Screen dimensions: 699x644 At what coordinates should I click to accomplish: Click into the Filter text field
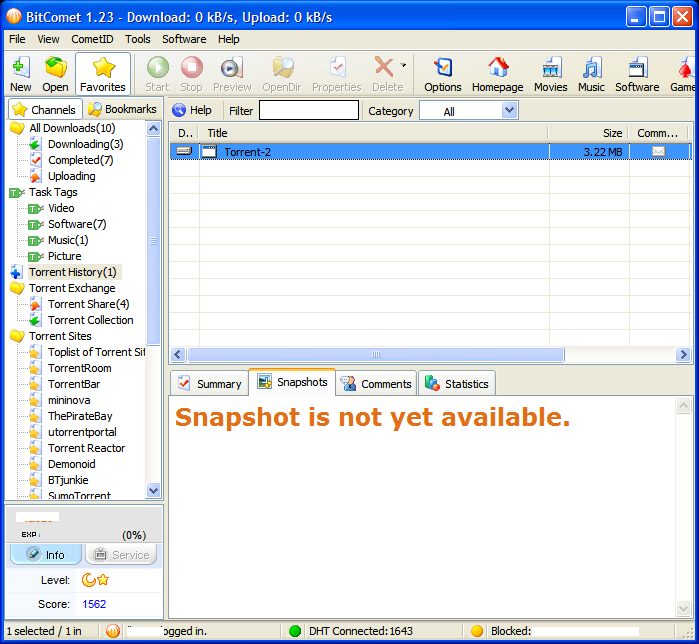(309, 110)
